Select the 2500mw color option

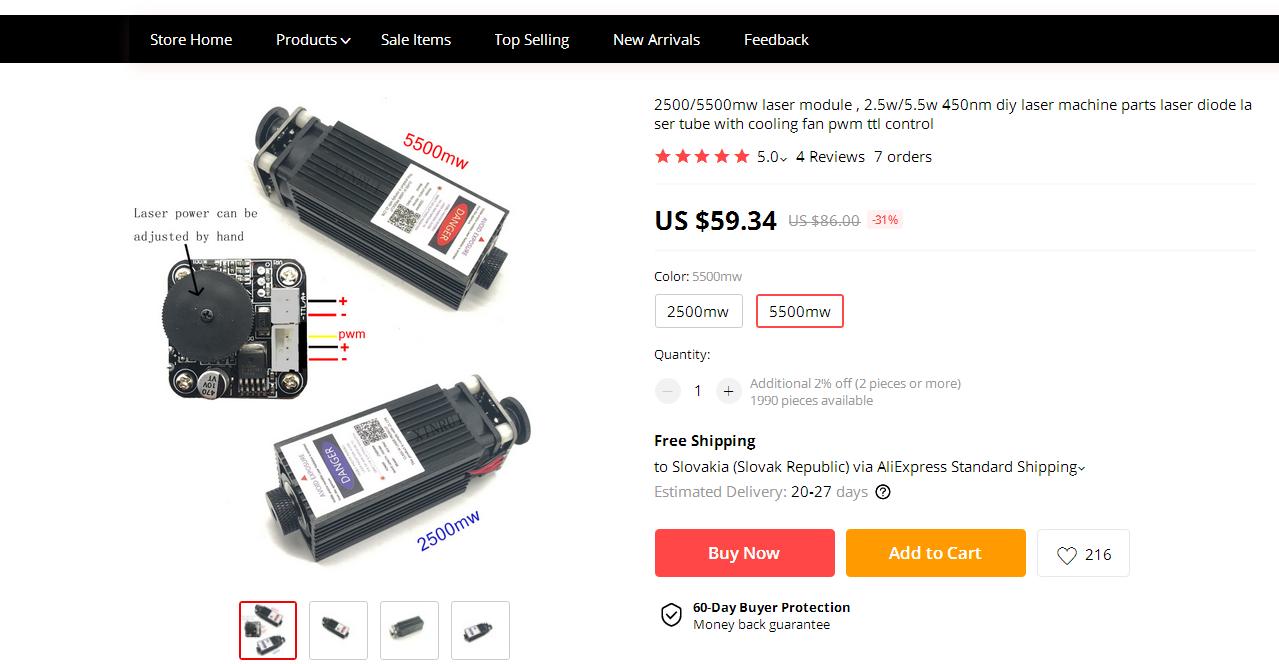(698, 311)
